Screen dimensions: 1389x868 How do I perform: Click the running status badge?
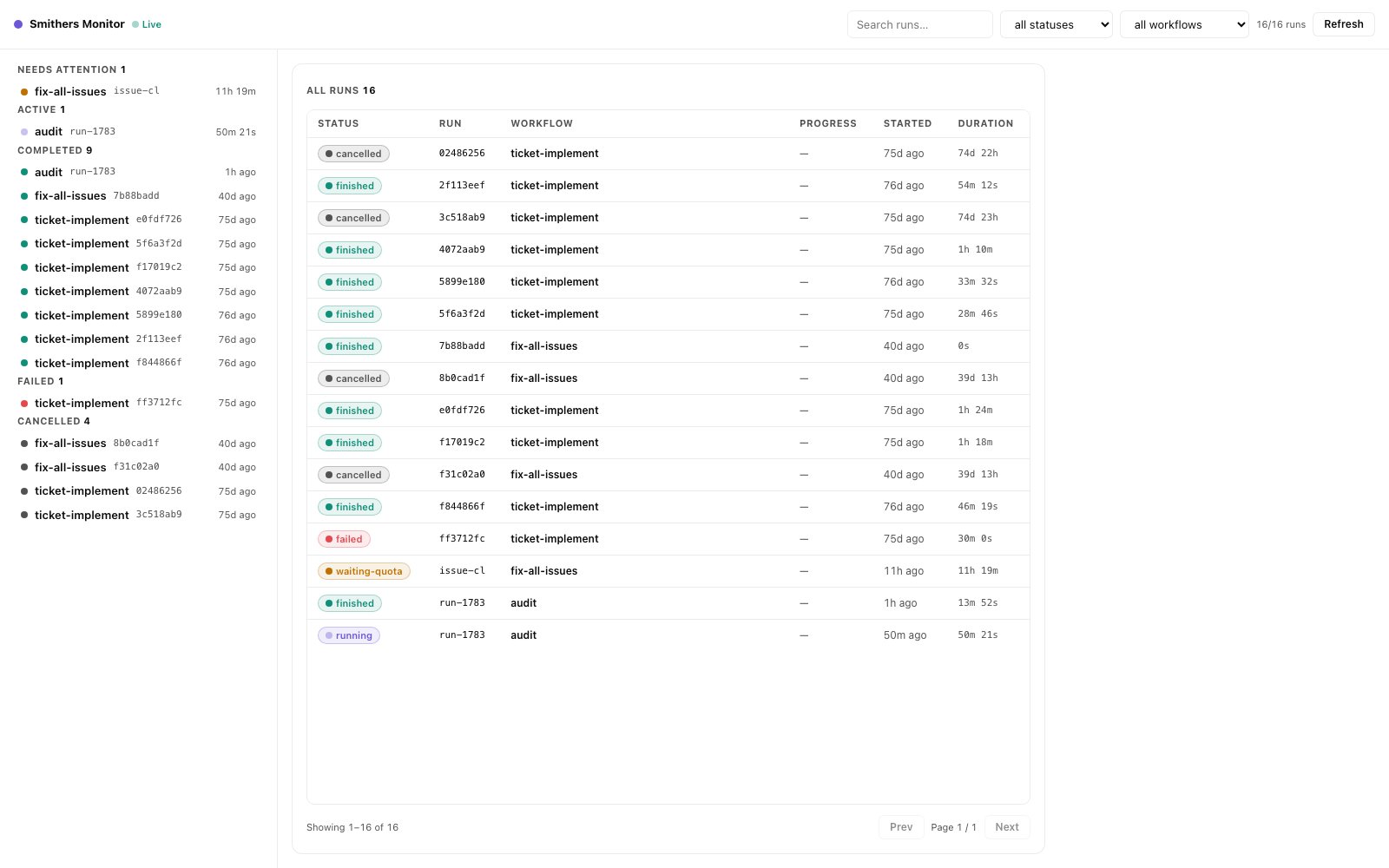point(349,635)
